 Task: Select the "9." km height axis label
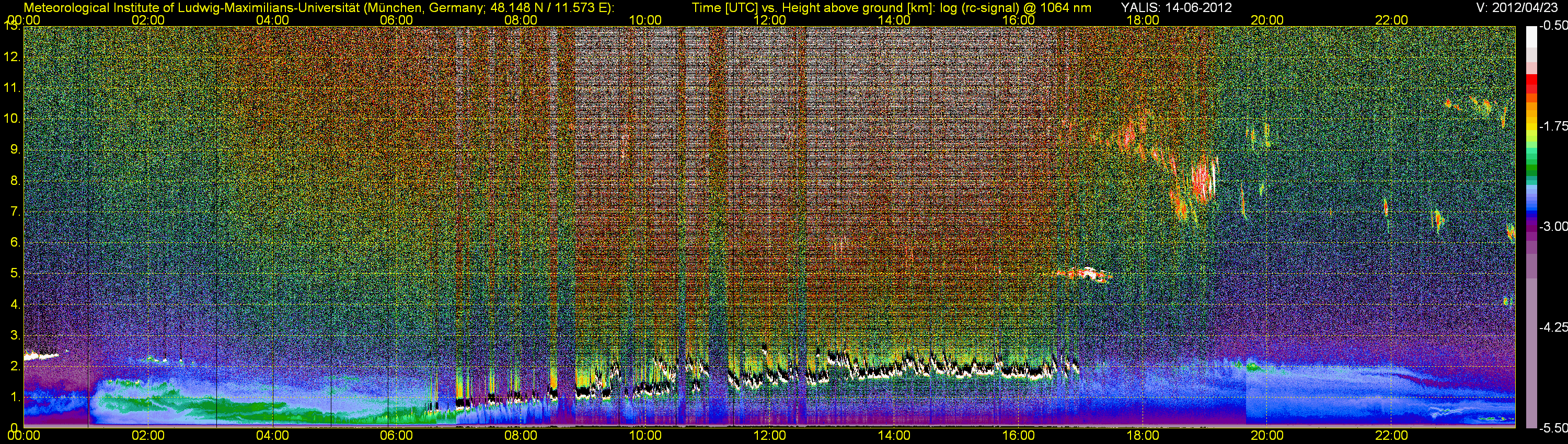[x=15, y=149]
